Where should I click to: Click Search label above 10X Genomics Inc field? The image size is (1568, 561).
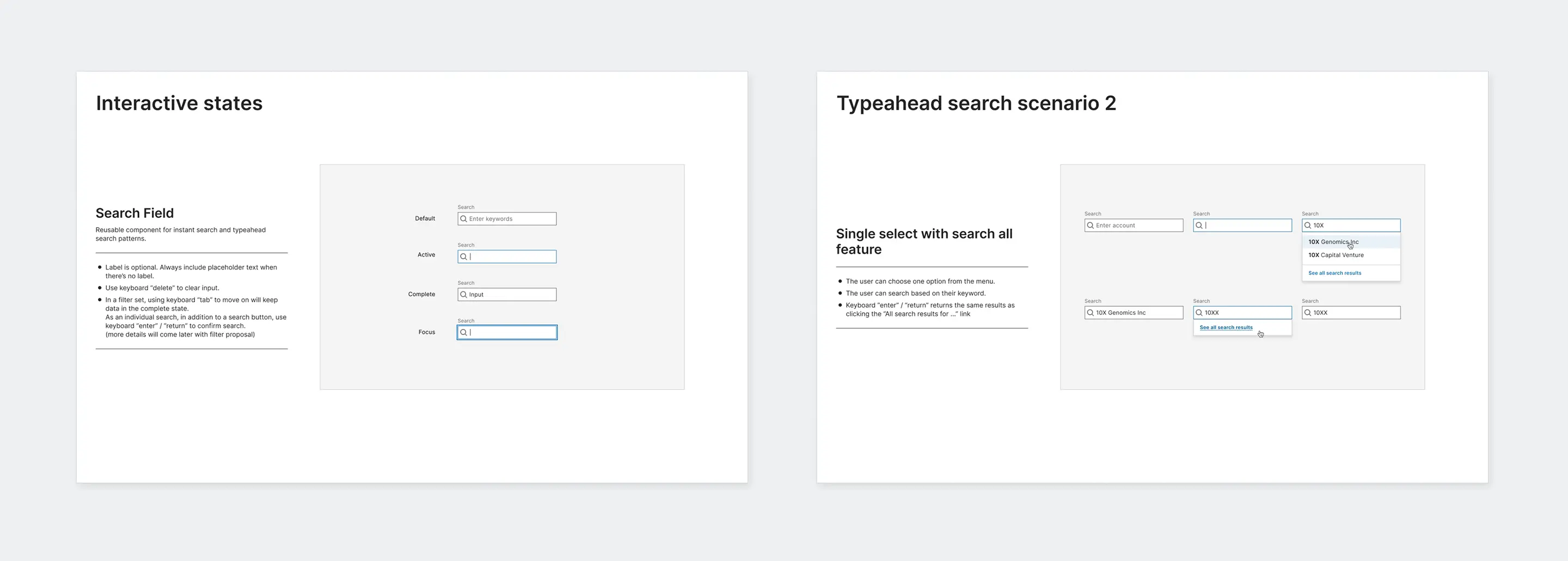coord(1093,301)
